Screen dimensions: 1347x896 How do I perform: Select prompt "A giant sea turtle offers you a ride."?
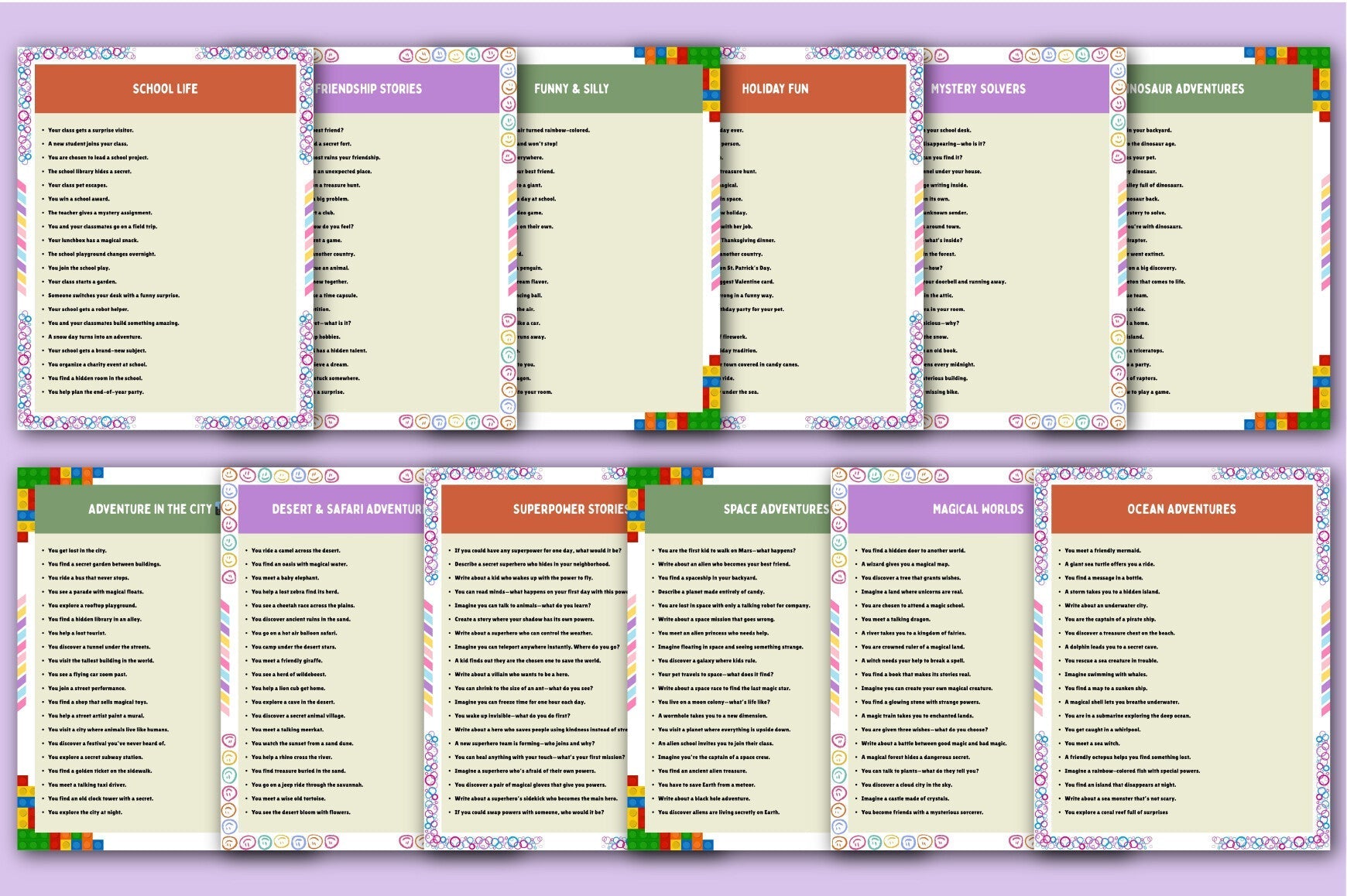[x=1110, y=564]
